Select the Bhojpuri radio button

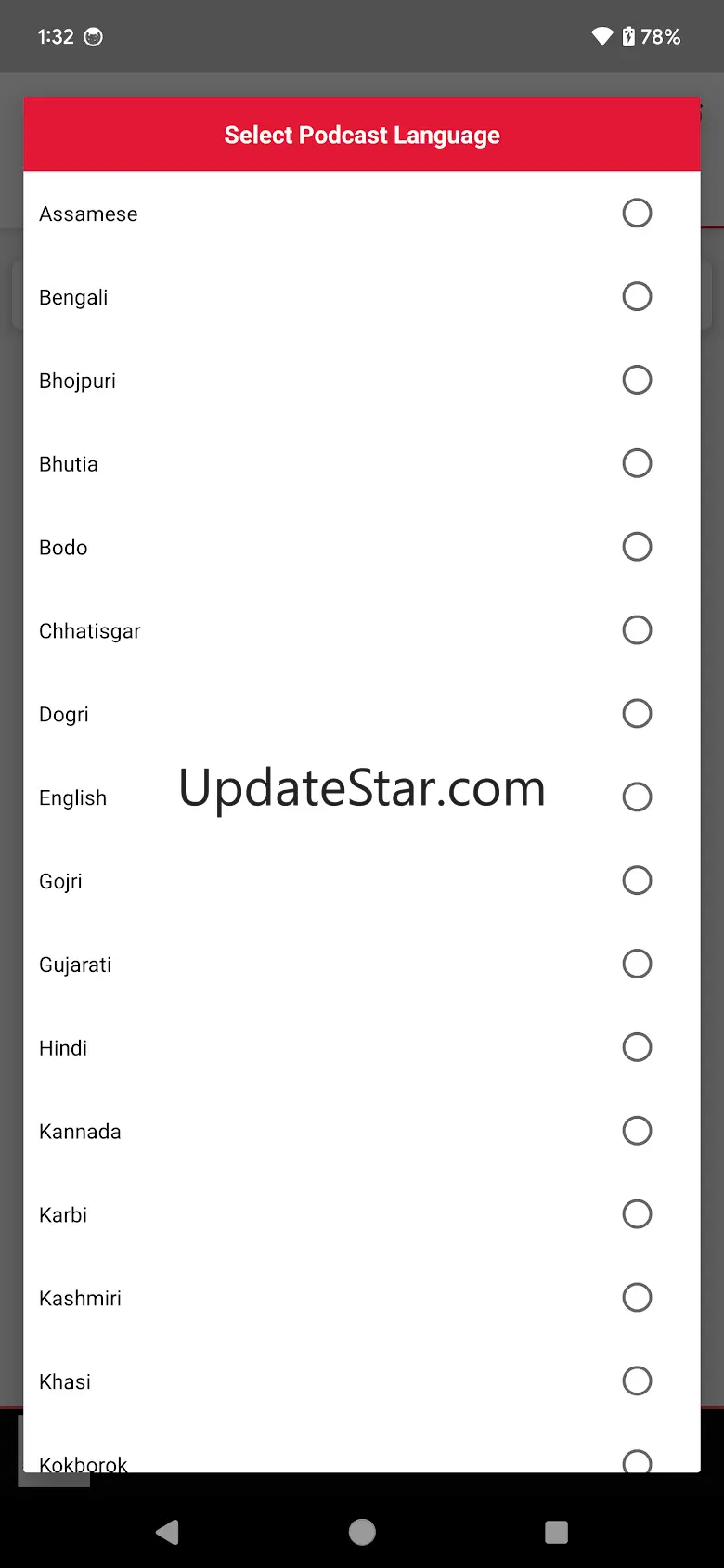point(637,380)
